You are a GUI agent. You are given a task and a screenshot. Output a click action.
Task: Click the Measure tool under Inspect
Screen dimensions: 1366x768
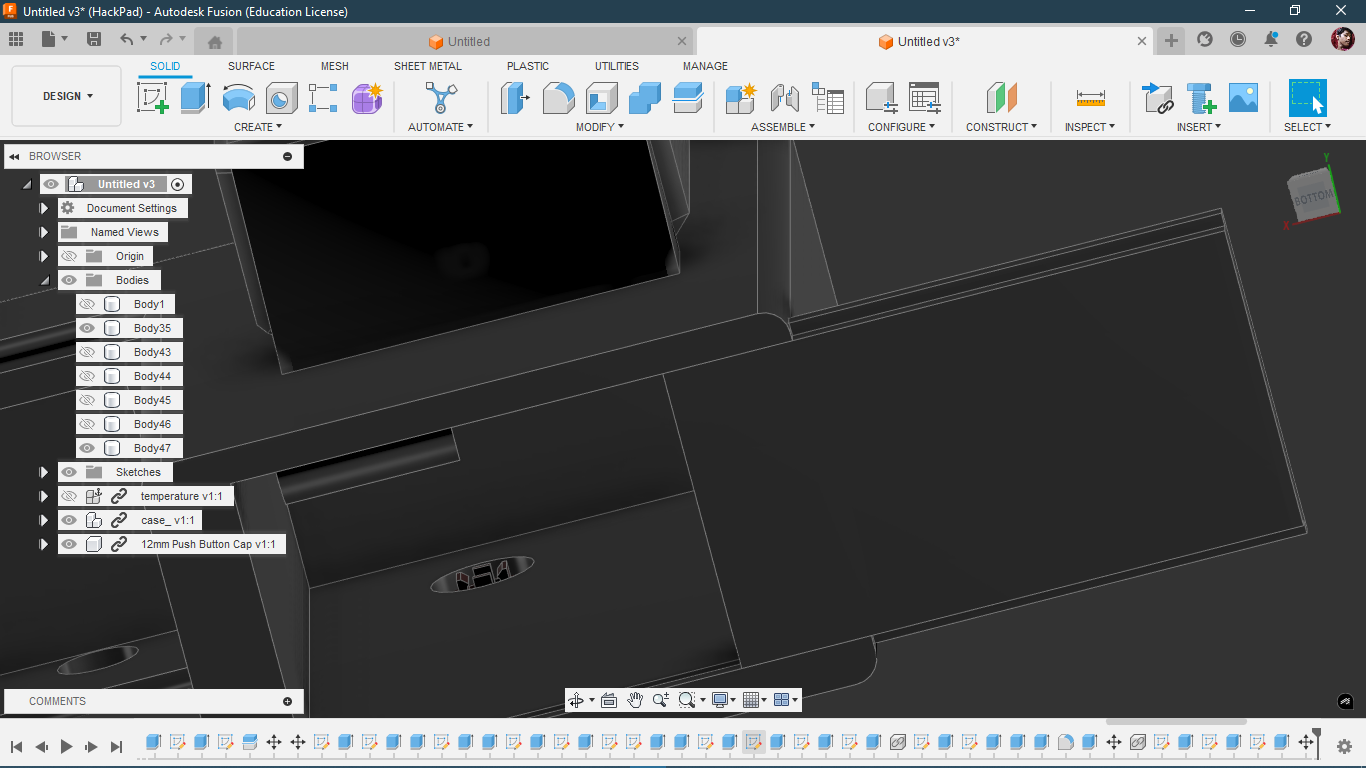[1090, 98]
